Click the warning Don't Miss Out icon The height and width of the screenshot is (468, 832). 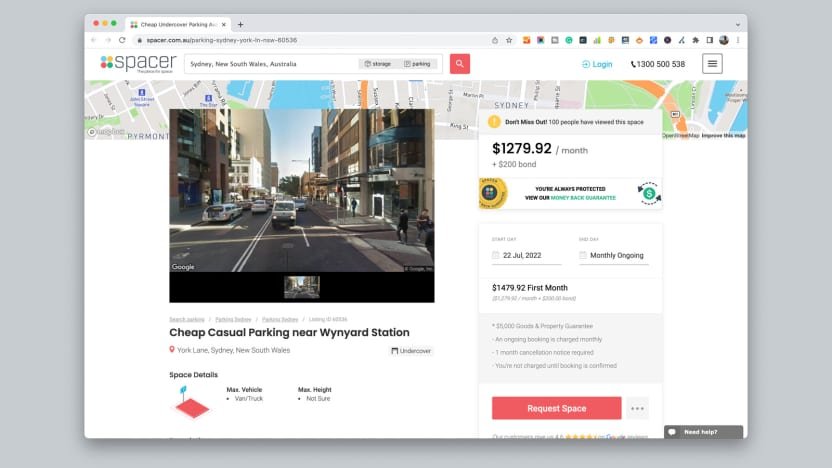click(494, 122)
